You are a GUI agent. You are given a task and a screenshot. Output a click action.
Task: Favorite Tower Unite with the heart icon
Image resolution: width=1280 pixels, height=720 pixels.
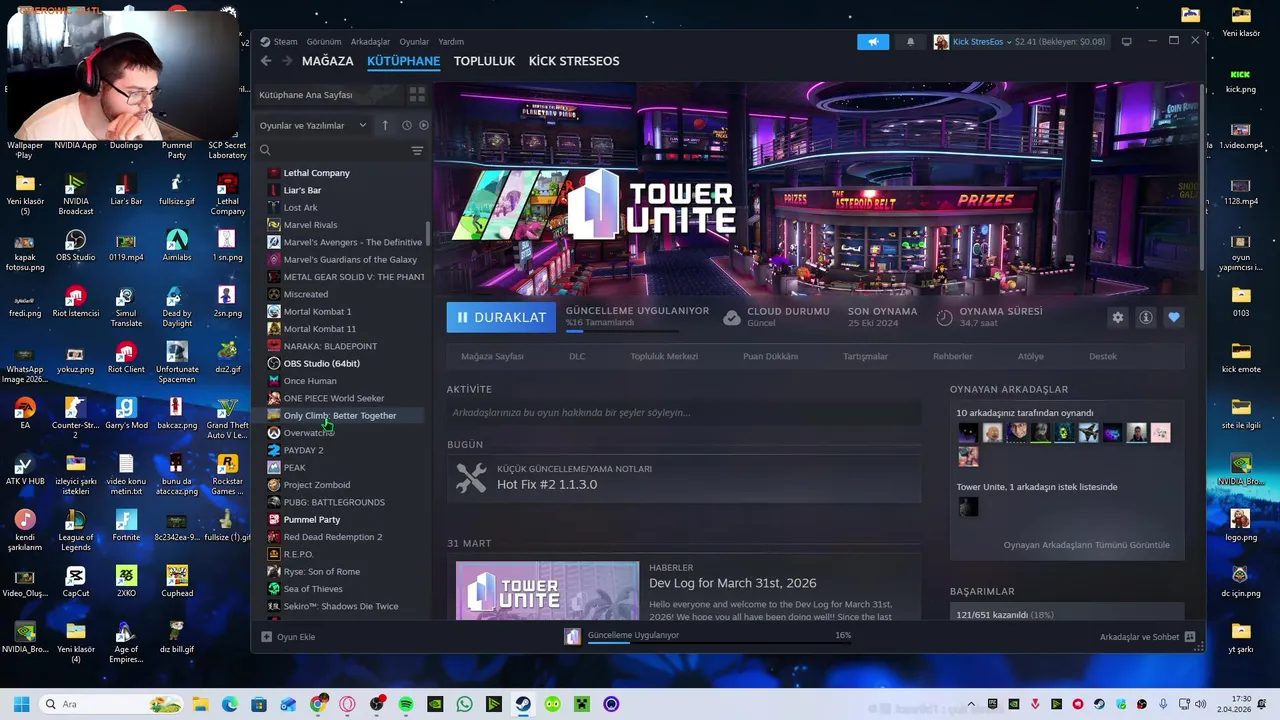(x=1174, y=317)
